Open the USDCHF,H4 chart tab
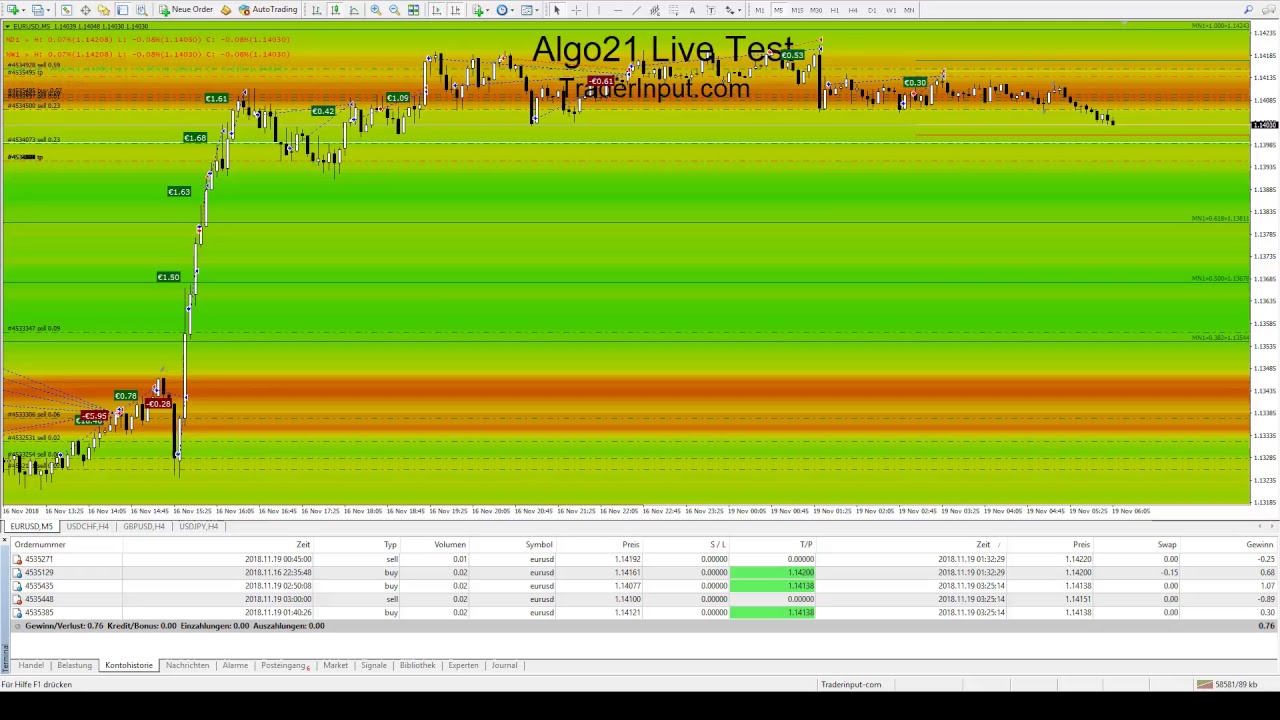 click(x=87, y=526)
